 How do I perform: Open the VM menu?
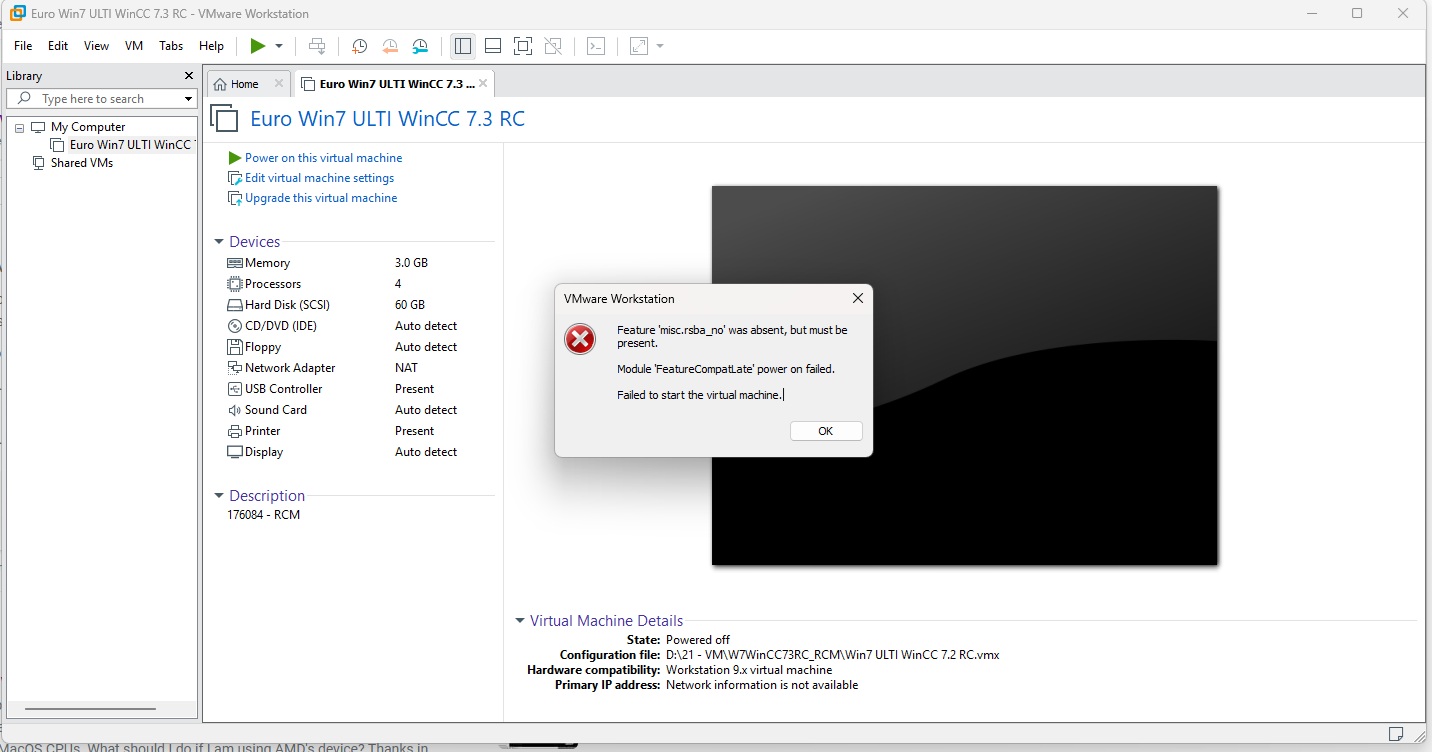tap(134, 46)
